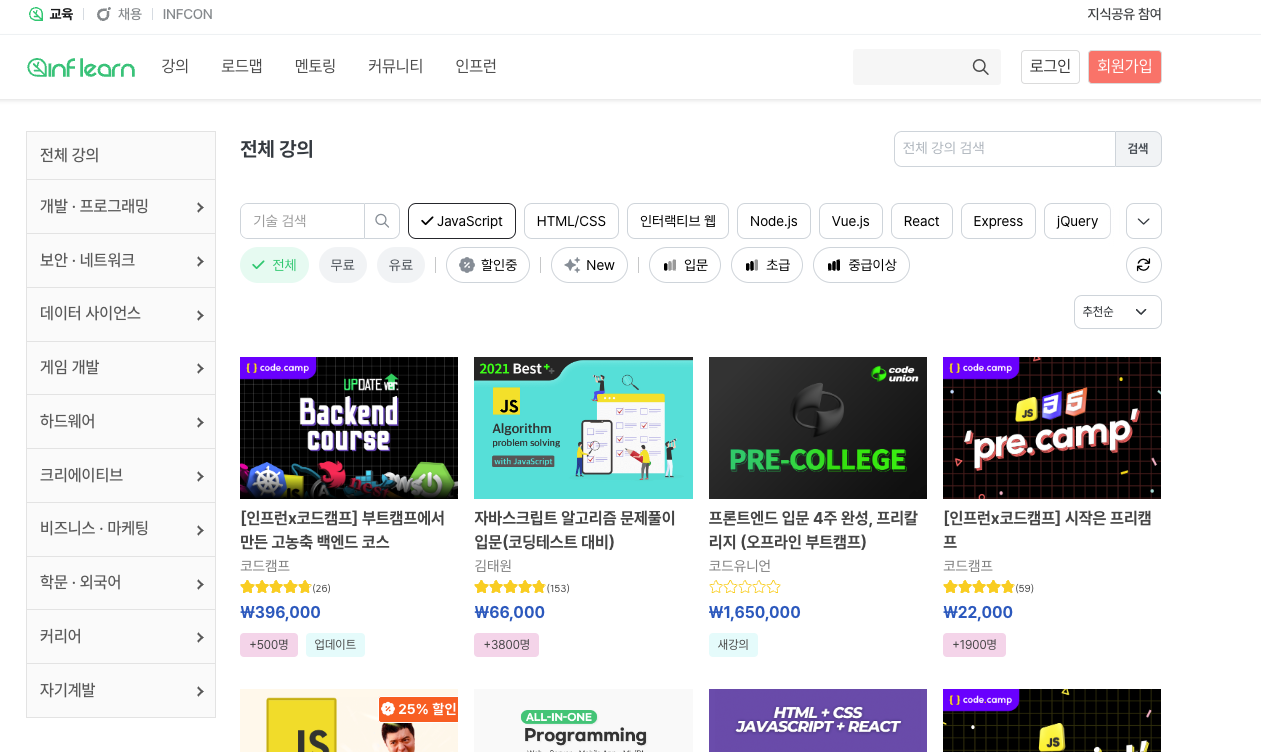Open the 멘토링 nav menu
1261x752 pixels.
tap(315, 66)
